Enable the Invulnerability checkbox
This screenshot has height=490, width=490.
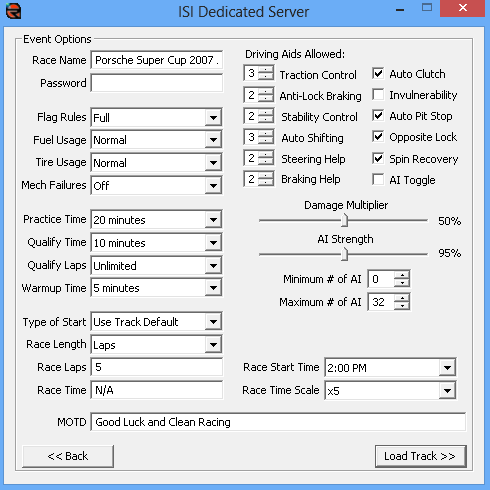pyautogui.click(x=378, y=95)
